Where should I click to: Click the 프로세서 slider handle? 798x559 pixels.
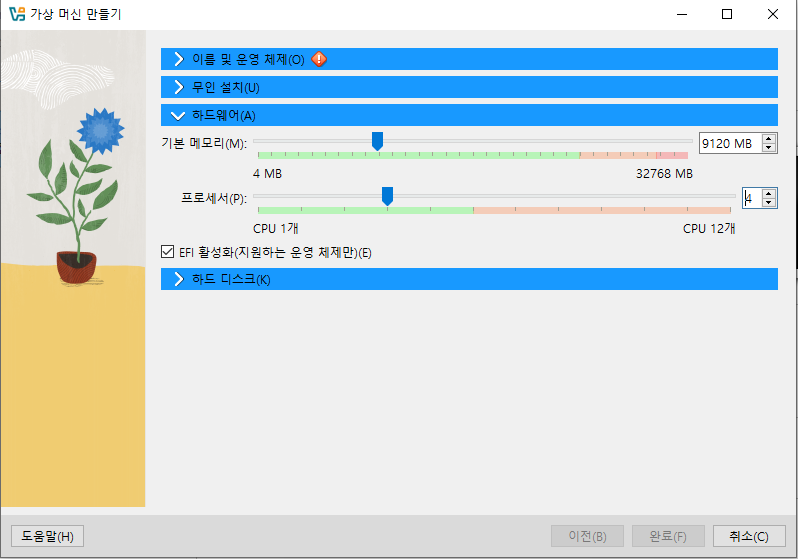pos(387,197)
